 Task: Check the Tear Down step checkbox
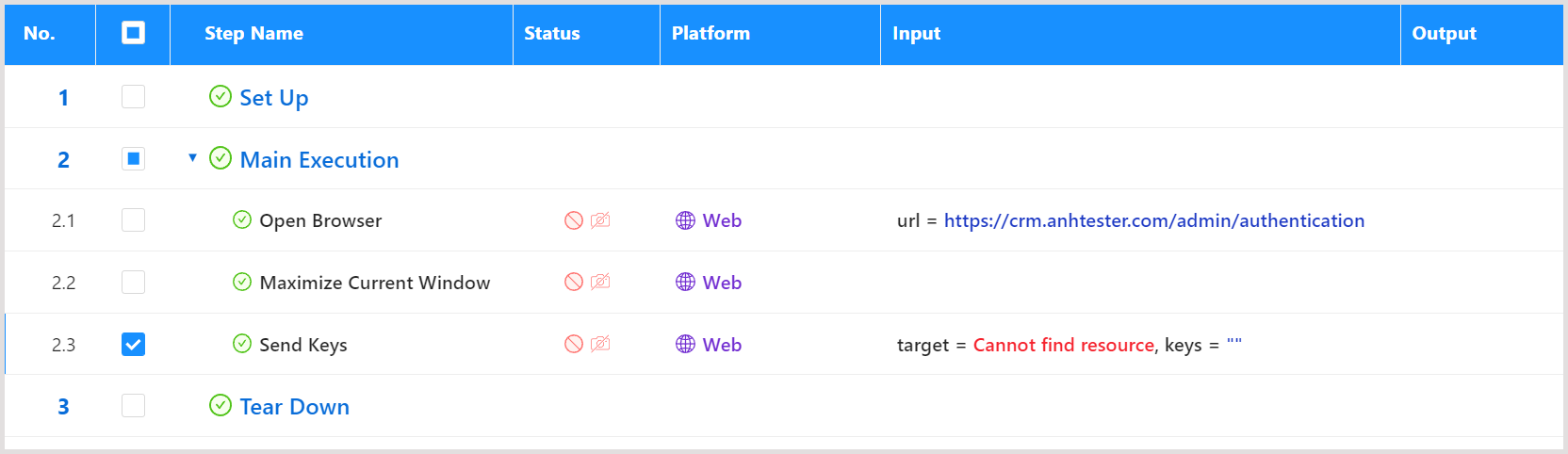[x=133, y=405]
